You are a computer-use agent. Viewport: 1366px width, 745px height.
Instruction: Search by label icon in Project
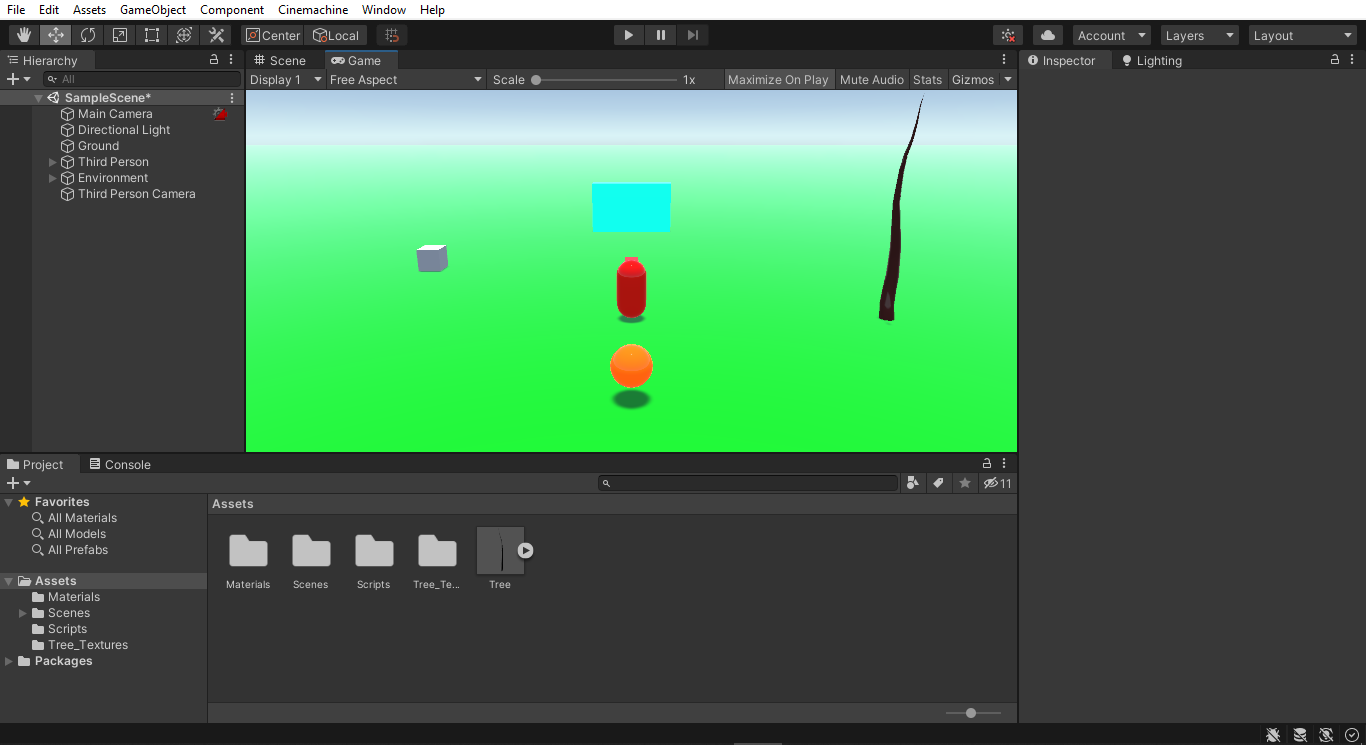coord(938,483)
